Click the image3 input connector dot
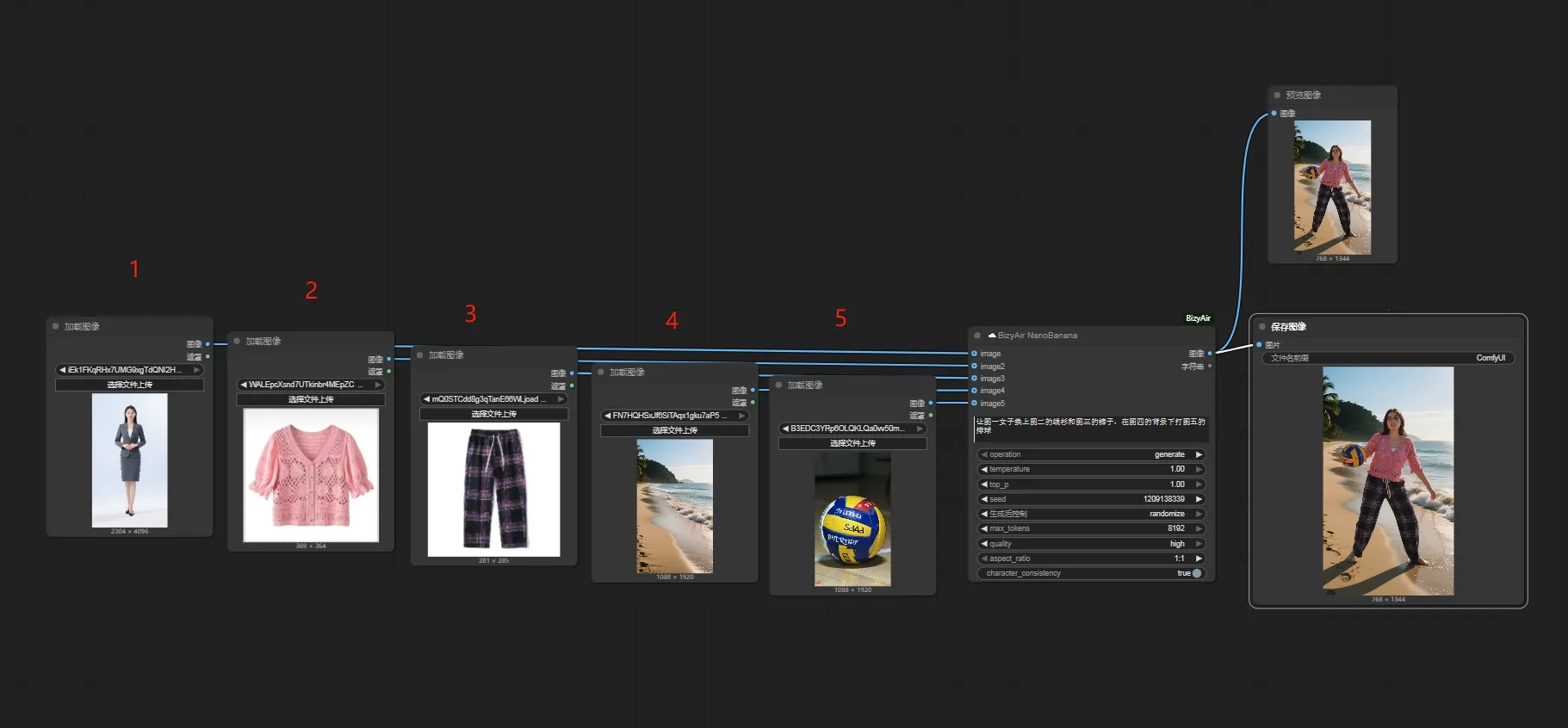This screenshot has height=728, width=1568. (x=974, y=379)
